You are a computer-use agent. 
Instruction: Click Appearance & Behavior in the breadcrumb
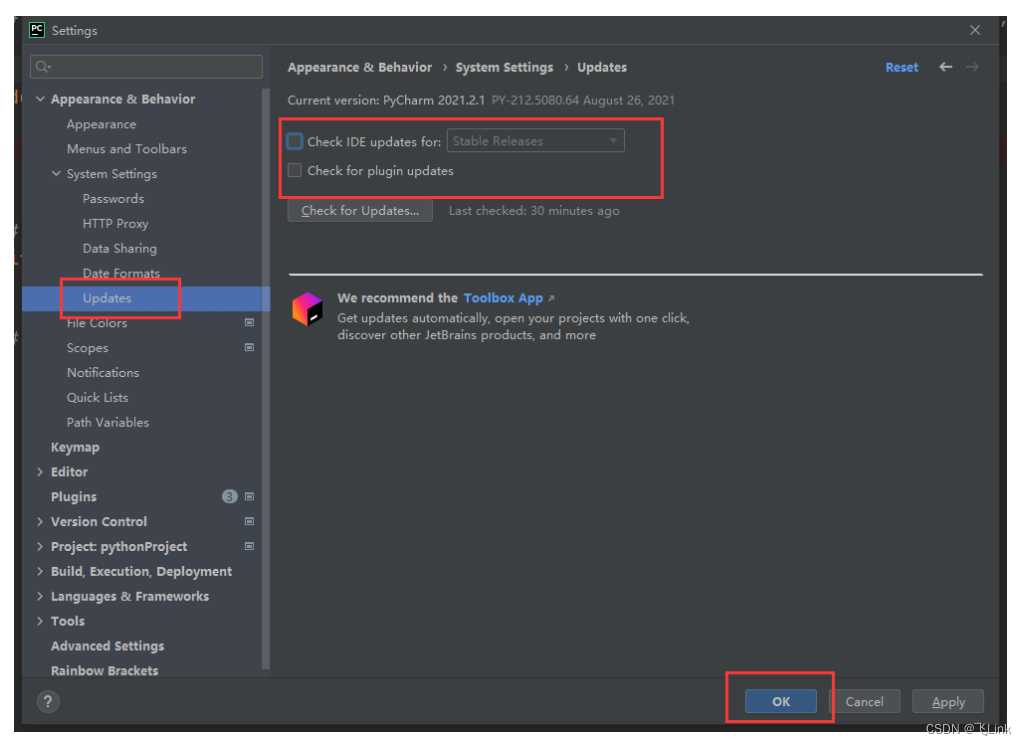360,67
